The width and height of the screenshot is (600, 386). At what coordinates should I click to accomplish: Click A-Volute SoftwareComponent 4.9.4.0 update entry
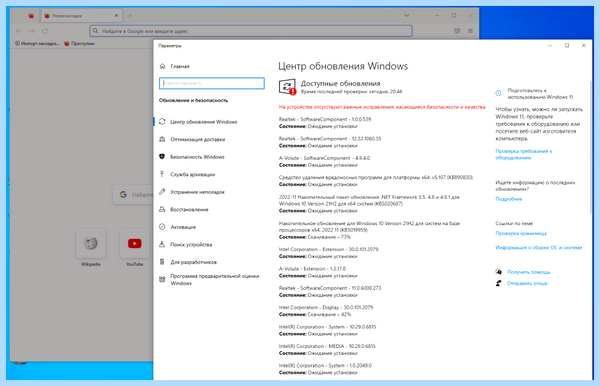tap(324, 161)
